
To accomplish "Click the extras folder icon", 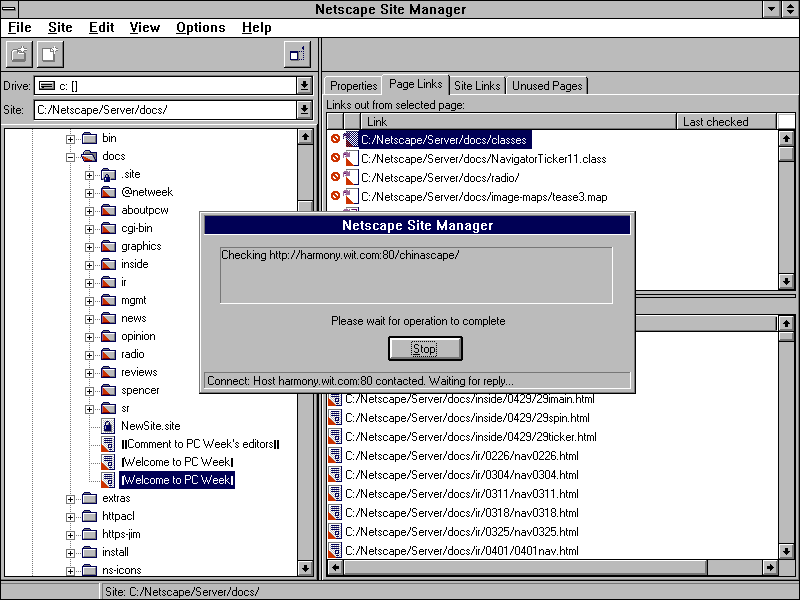I will coord(89,498).
